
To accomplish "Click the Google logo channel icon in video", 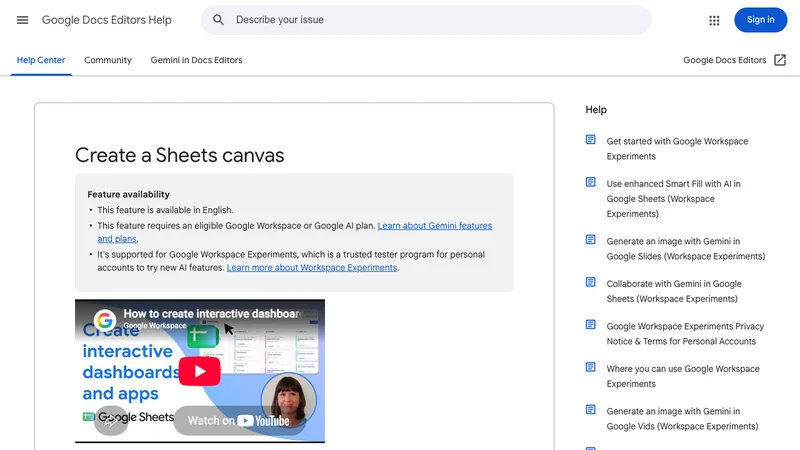I will (105, 320).
